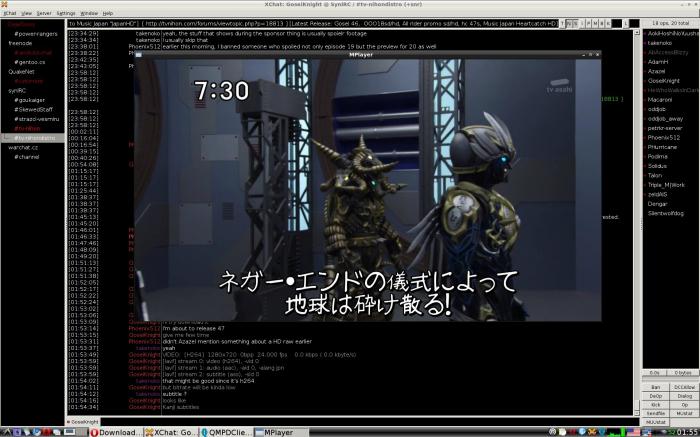Click the user limit entry field

634,23
